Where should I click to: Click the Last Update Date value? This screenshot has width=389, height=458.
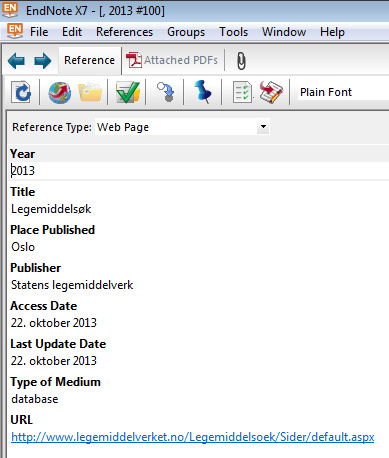coord(54,361)
